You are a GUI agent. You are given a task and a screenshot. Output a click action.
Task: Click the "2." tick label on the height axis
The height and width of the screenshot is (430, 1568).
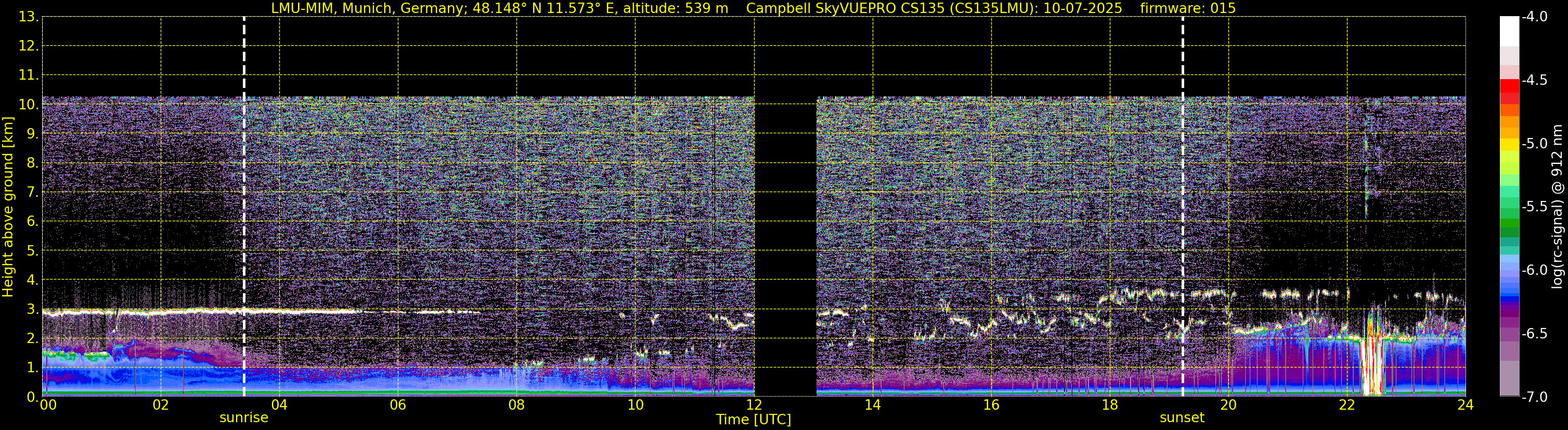pos(33,339)
